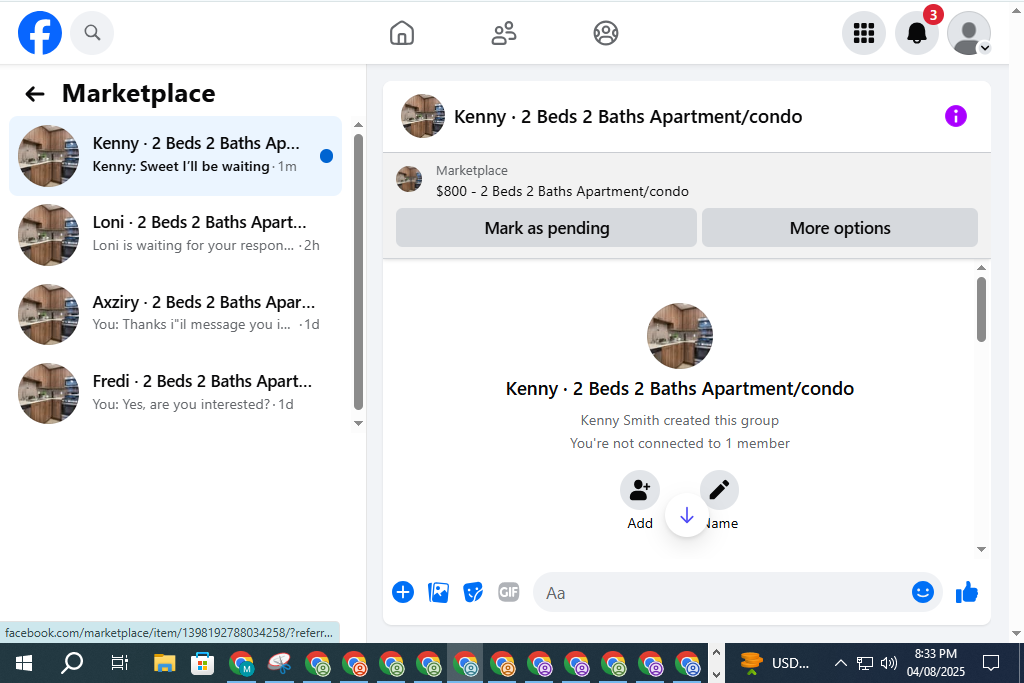
Task: Click the pencil Name edit button
Action: tap(719, 490)
